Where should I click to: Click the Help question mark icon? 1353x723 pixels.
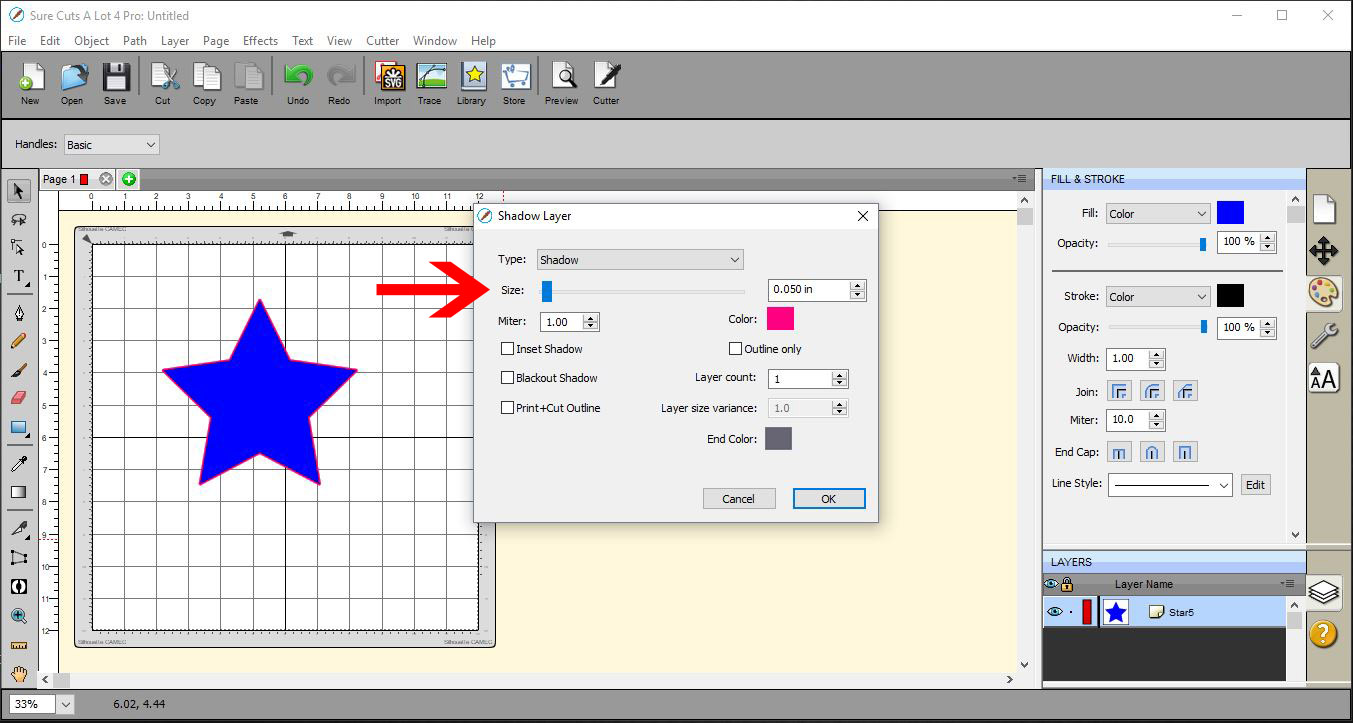pos(1323,633)
